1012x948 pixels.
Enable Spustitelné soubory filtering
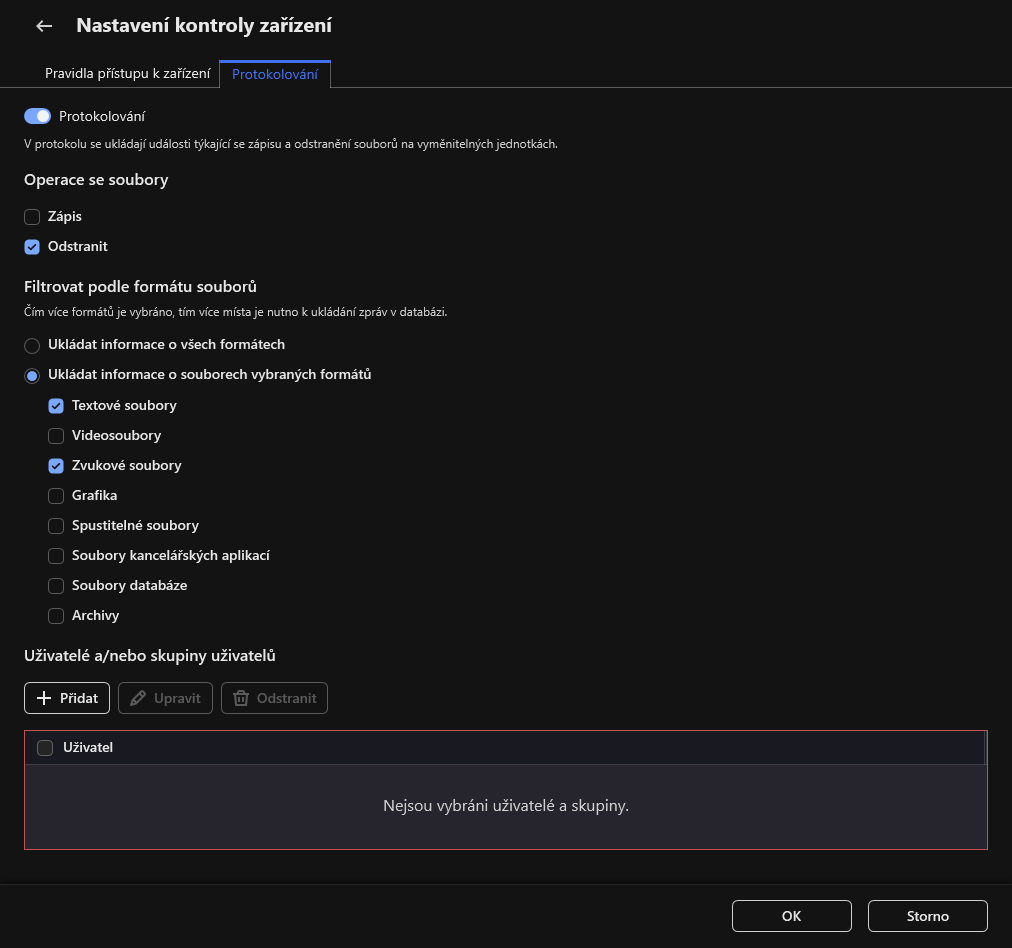click(x=56, y=525)
